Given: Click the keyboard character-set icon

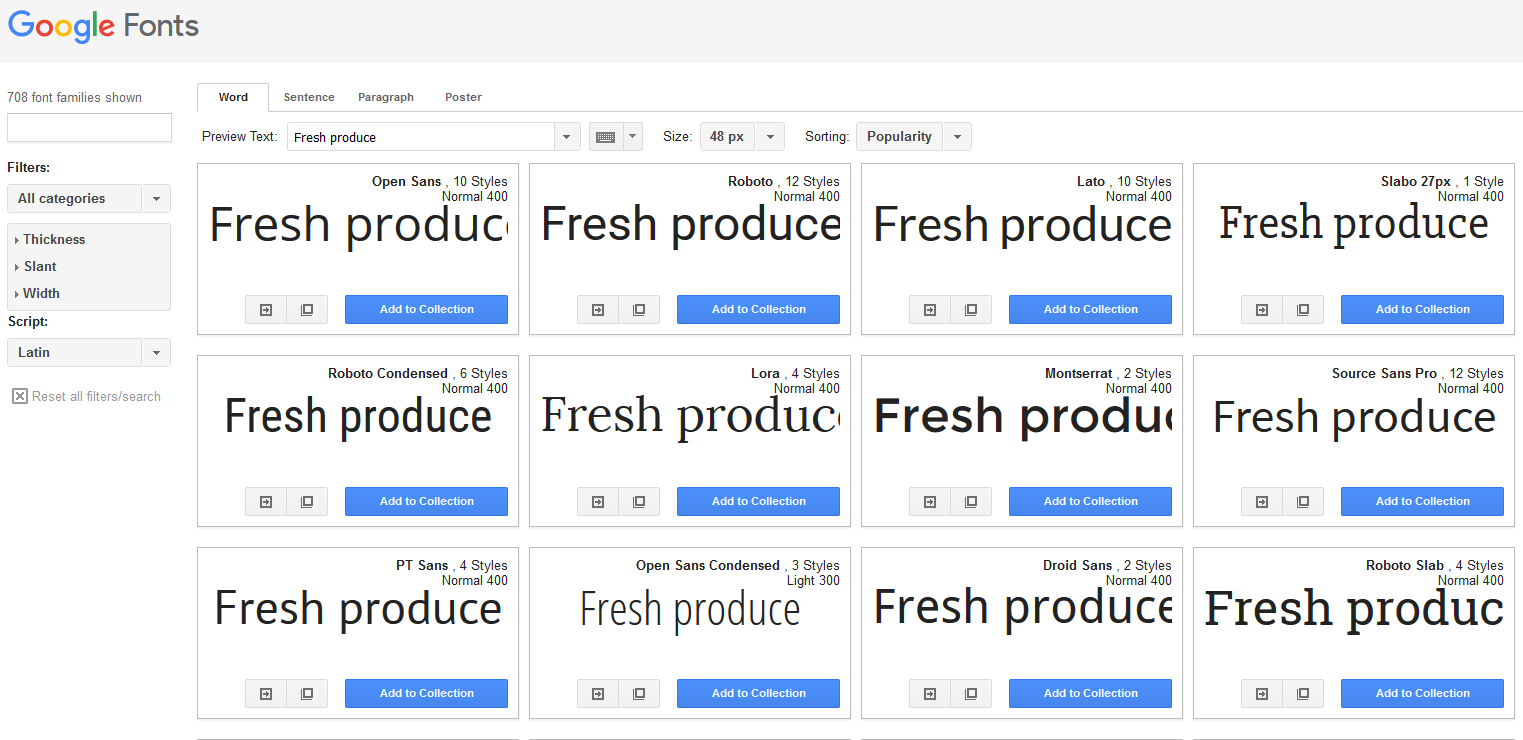Looking at the screenshot, I should pyautogui.click(x=605, y=136).
